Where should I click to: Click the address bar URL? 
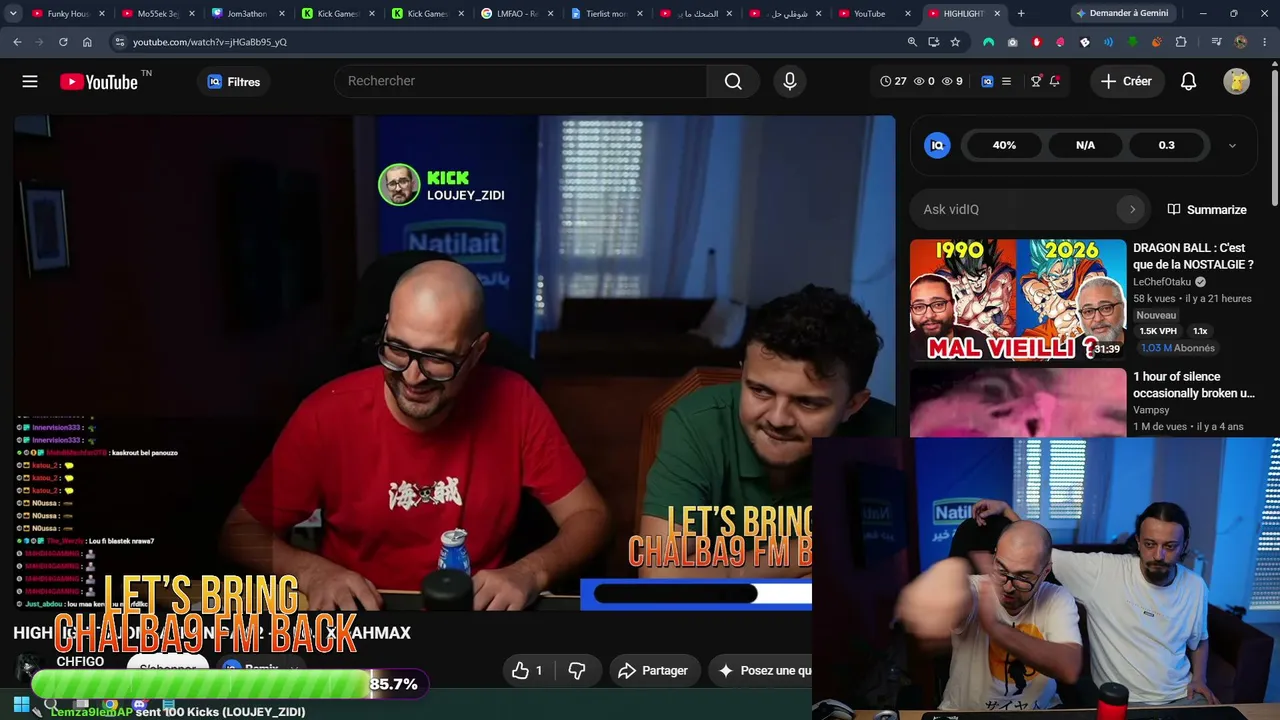(x=210, y=42)
